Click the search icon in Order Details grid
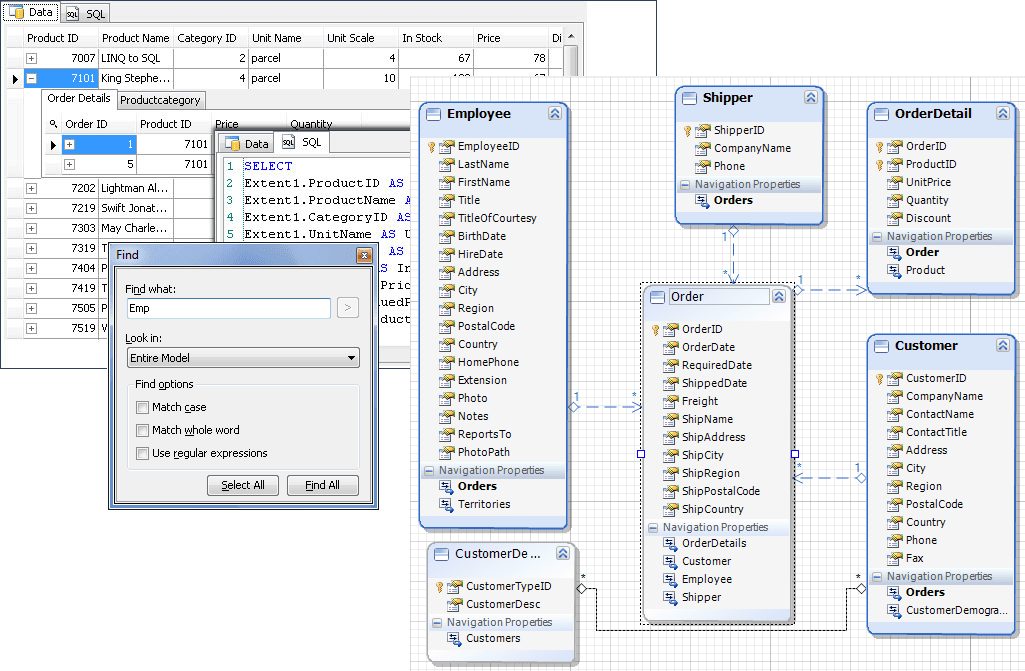Image resolution: width=1025 pixels, height=671 pixels. [x=54, y=124]
